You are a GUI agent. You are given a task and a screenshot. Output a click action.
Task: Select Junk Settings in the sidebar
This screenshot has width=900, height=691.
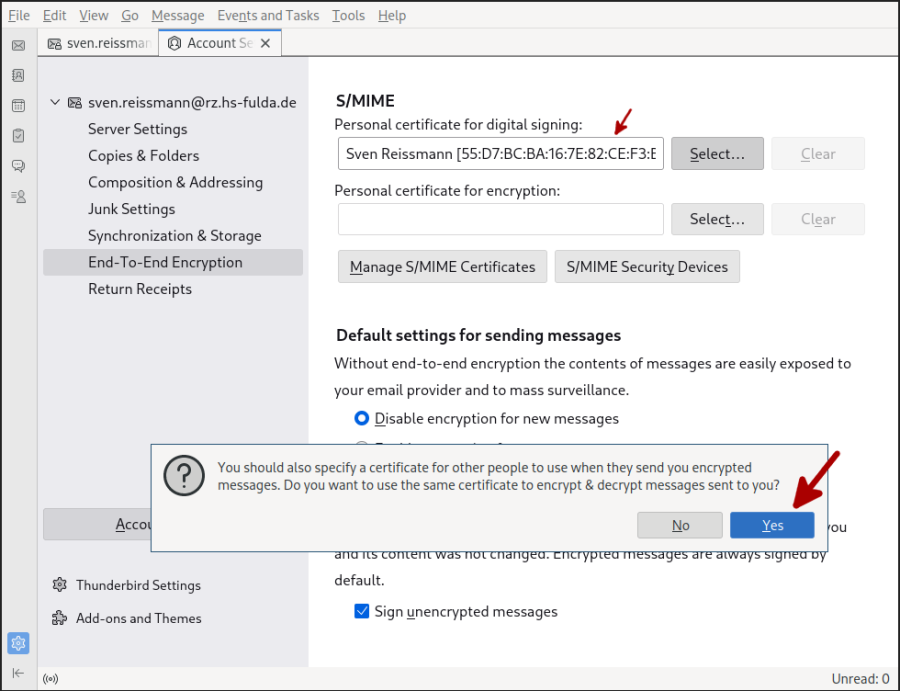click(x=130, y=209)
